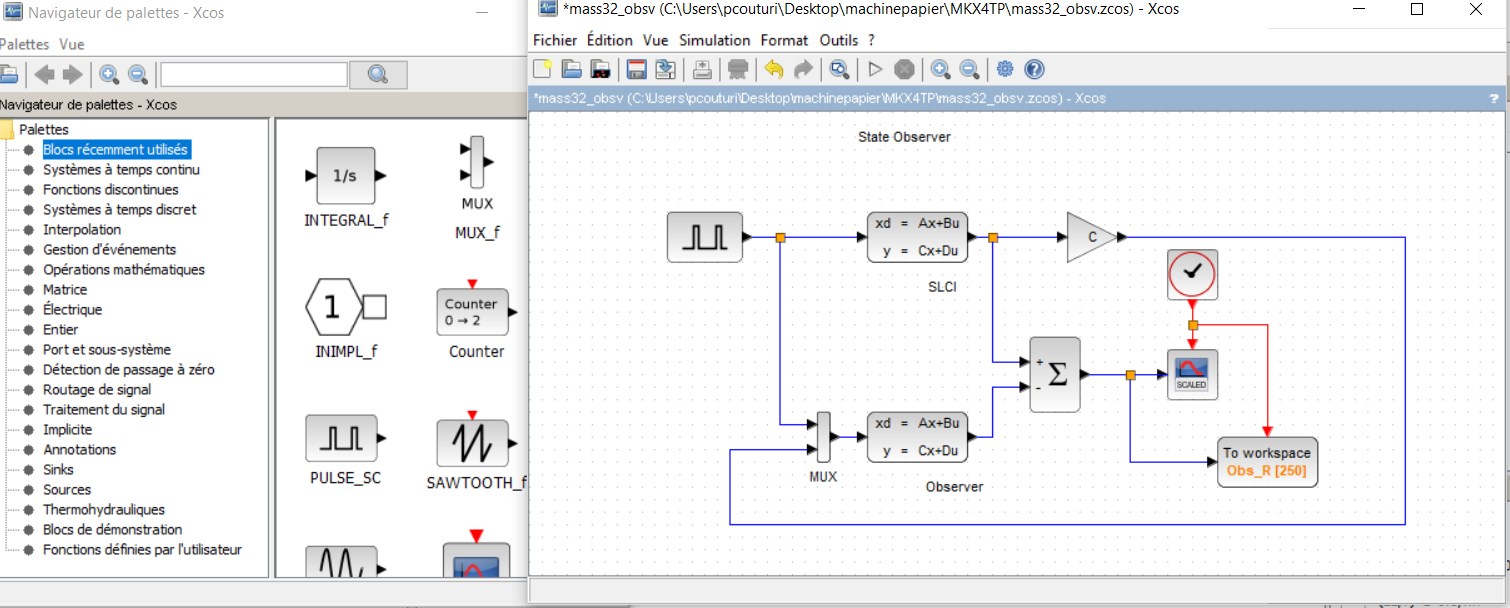This screenshot has height=608, width=1510.
Task: Export the diagram via toolbar icon
Action: point(702,69)
